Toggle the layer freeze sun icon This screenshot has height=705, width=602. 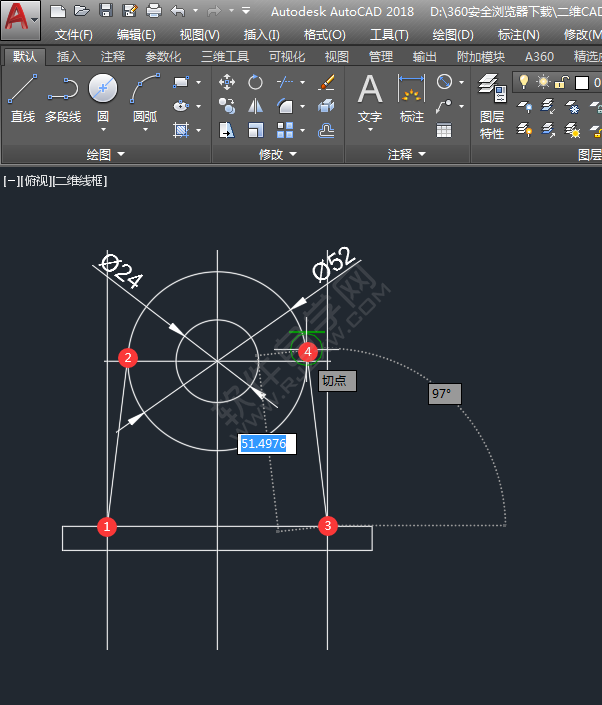tap(543, 82)
